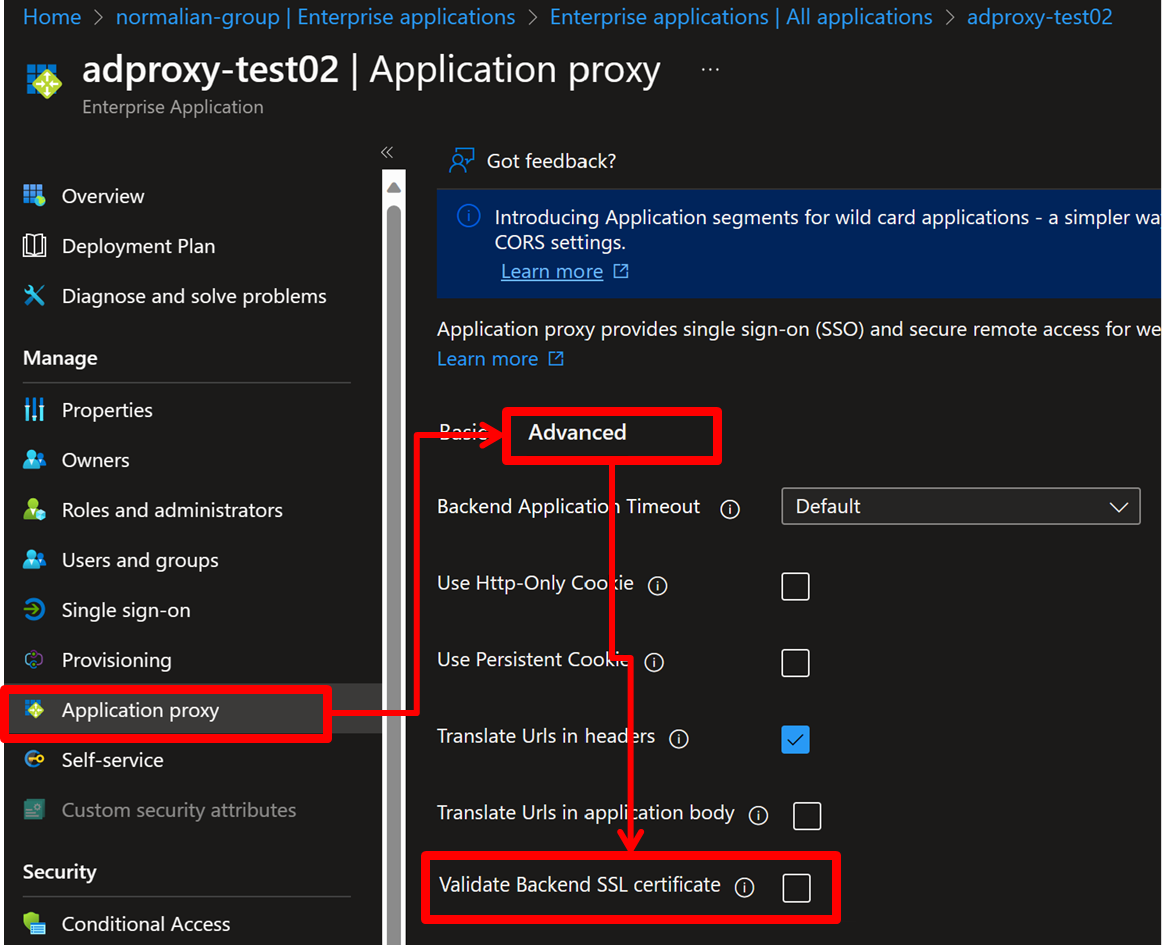Collapse the sidebar with double chevron
This screenshot has width=1162, height=945.
387,152
